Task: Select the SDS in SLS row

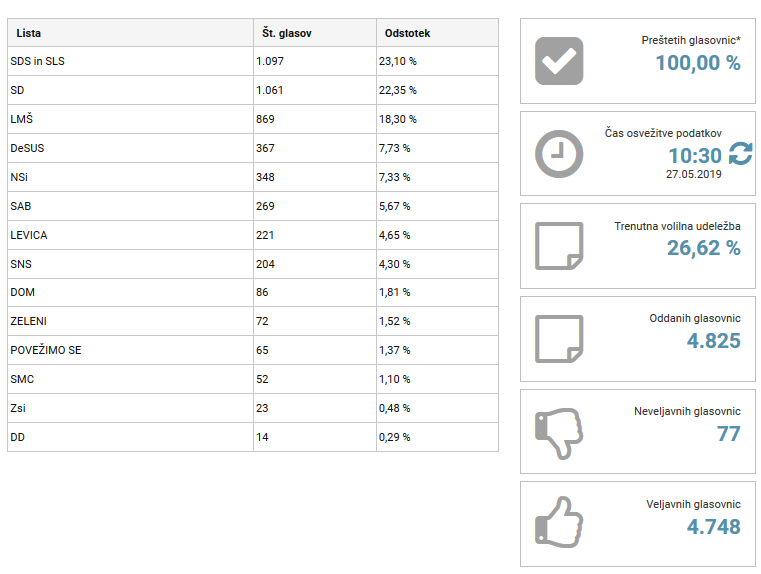Action: coord(253,61)
